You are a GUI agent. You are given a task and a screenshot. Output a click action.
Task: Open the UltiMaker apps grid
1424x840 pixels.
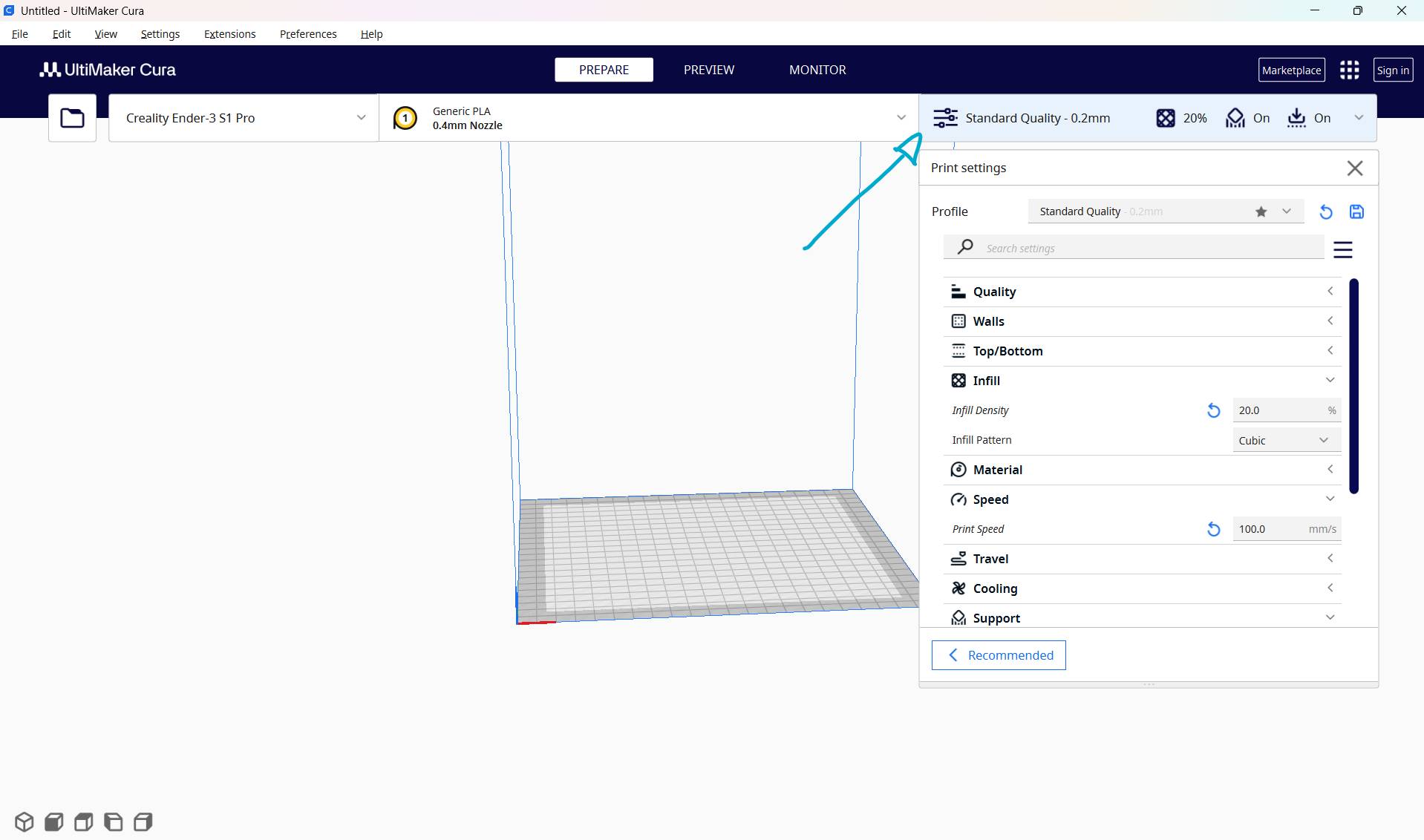(x=1349, y=70)
